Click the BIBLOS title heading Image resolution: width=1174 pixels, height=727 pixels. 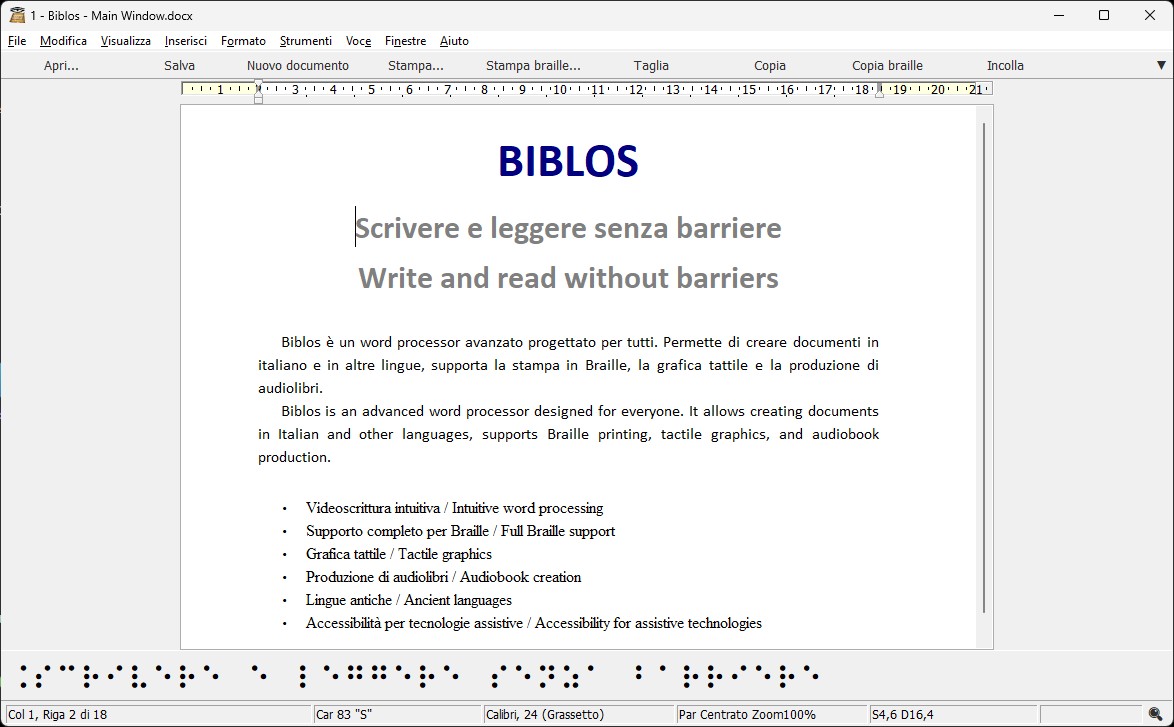pos(568,161)
